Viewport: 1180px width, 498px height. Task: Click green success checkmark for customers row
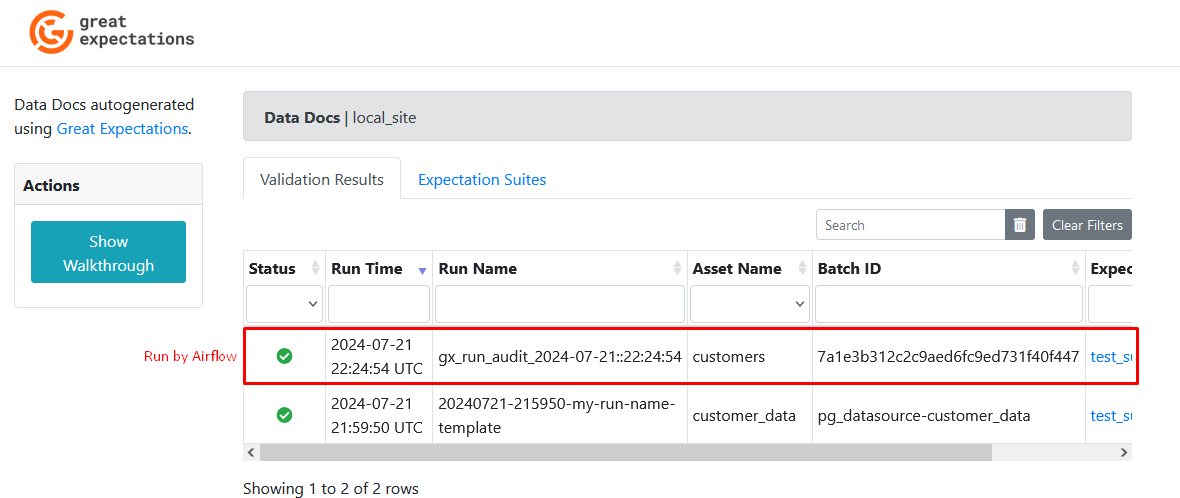point(284,356)
